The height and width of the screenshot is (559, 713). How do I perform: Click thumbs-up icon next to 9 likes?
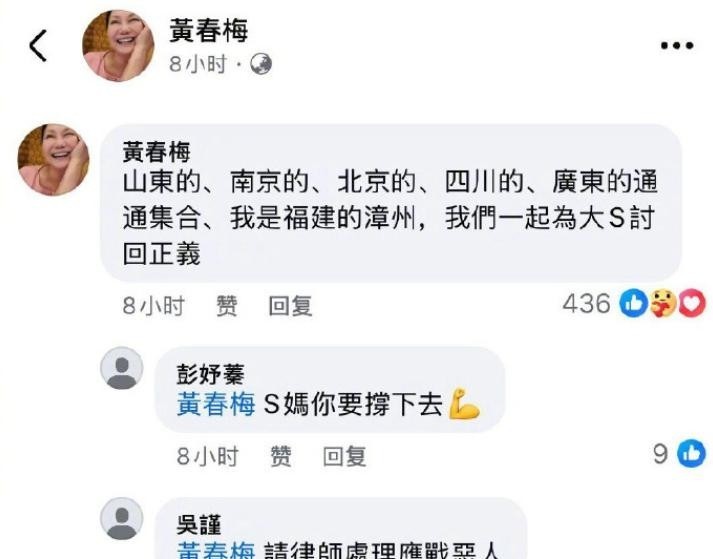coord(692,453)
